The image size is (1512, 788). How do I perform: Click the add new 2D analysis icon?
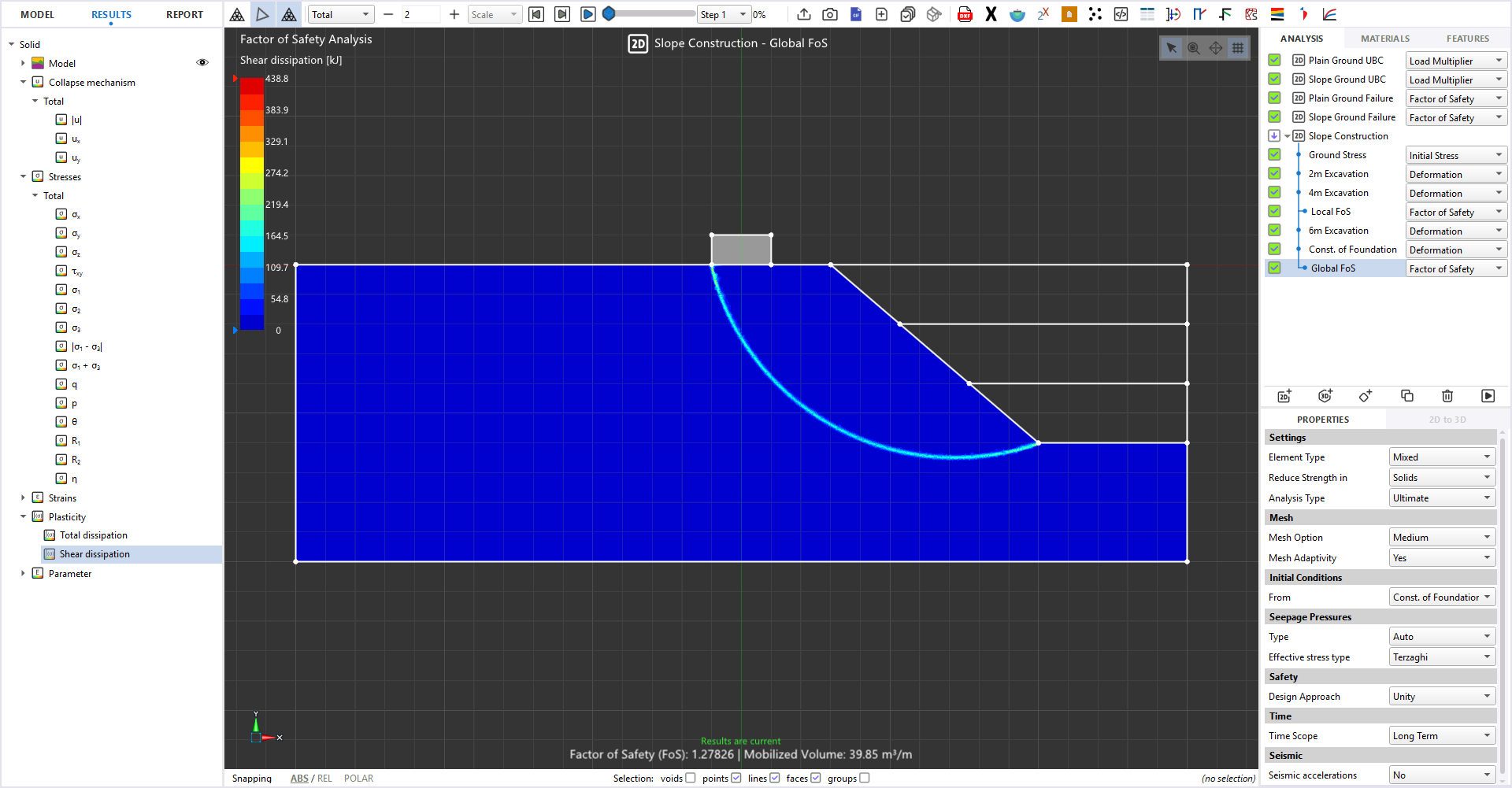1284,396
